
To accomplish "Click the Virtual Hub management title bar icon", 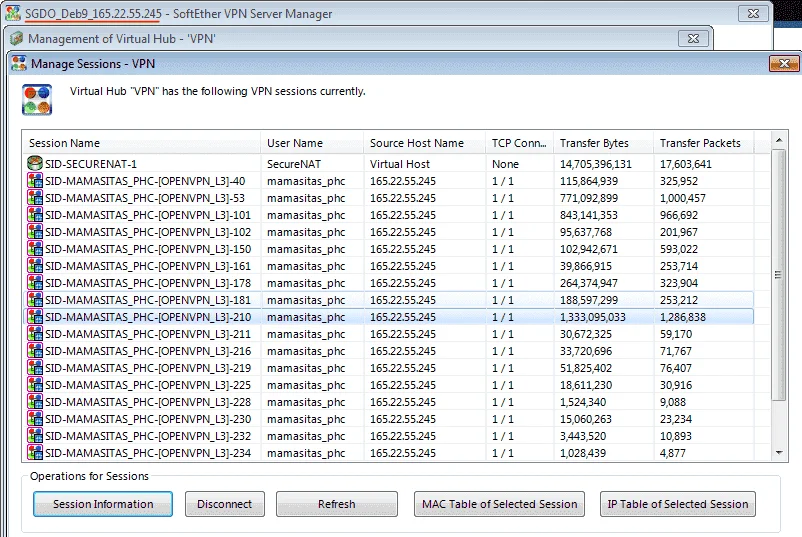I will 16,38.
